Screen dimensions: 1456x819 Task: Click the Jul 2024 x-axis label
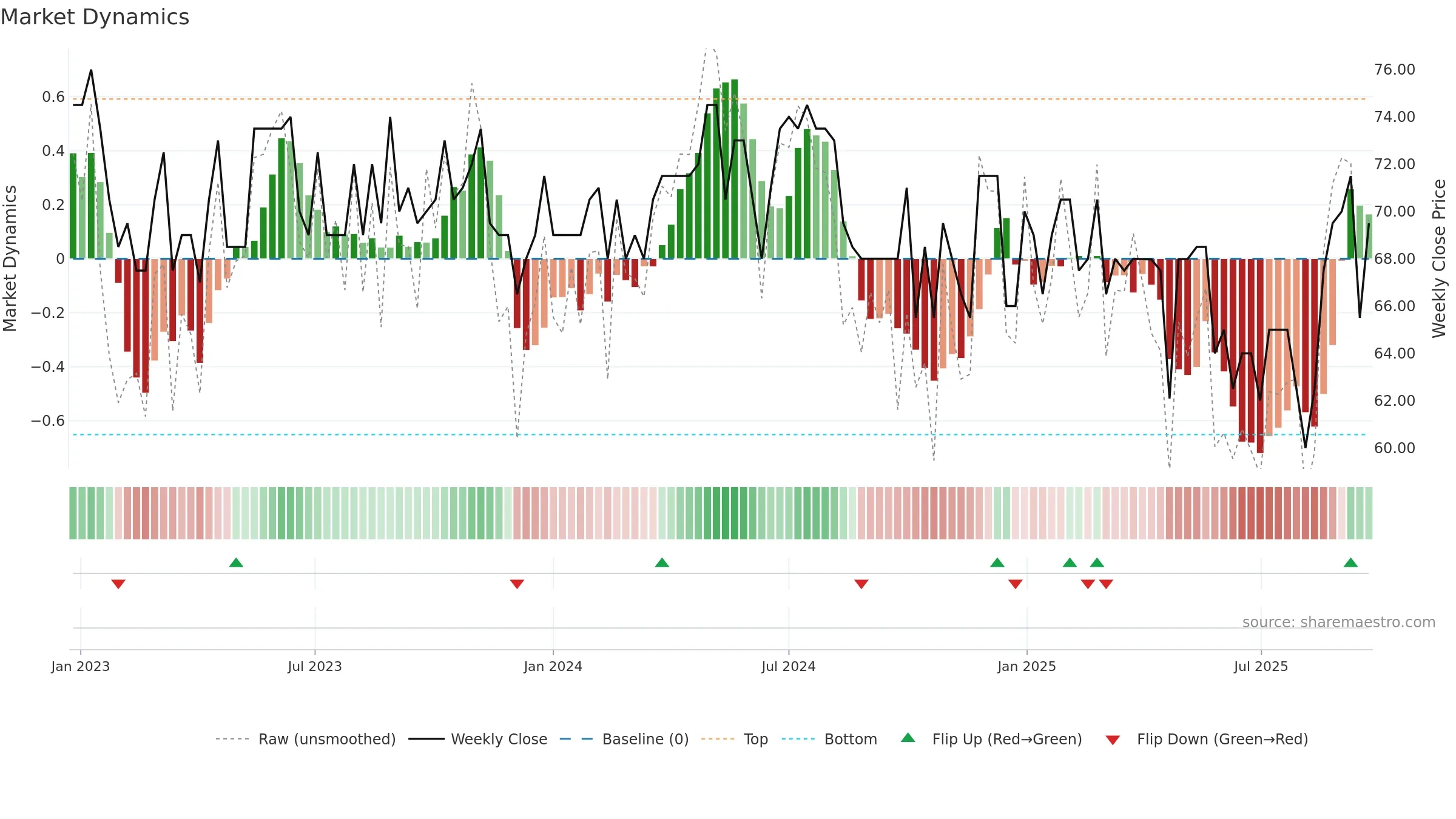[789, 666]
